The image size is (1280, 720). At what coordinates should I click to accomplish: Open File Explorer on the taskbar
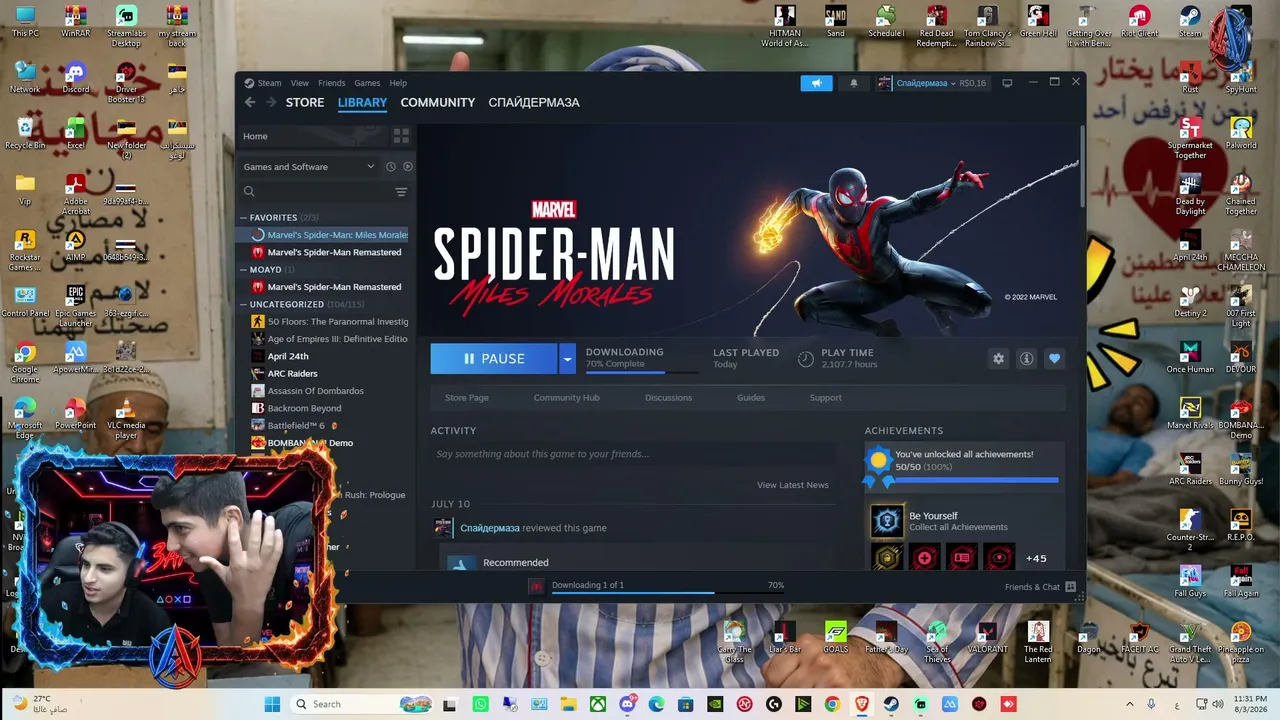pyautogui.click(x=568, y=704)
